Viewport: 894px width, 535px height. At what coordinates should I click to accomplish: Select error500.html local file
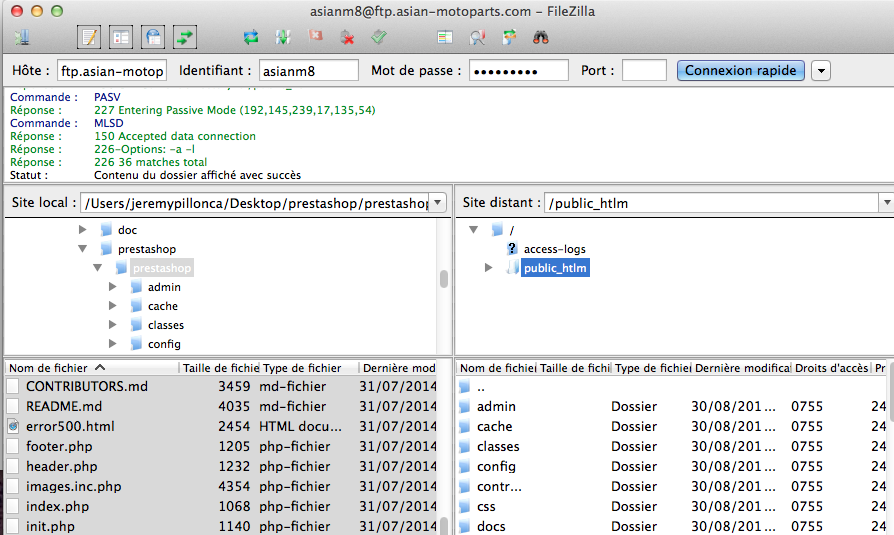click(x=221, y=426)
